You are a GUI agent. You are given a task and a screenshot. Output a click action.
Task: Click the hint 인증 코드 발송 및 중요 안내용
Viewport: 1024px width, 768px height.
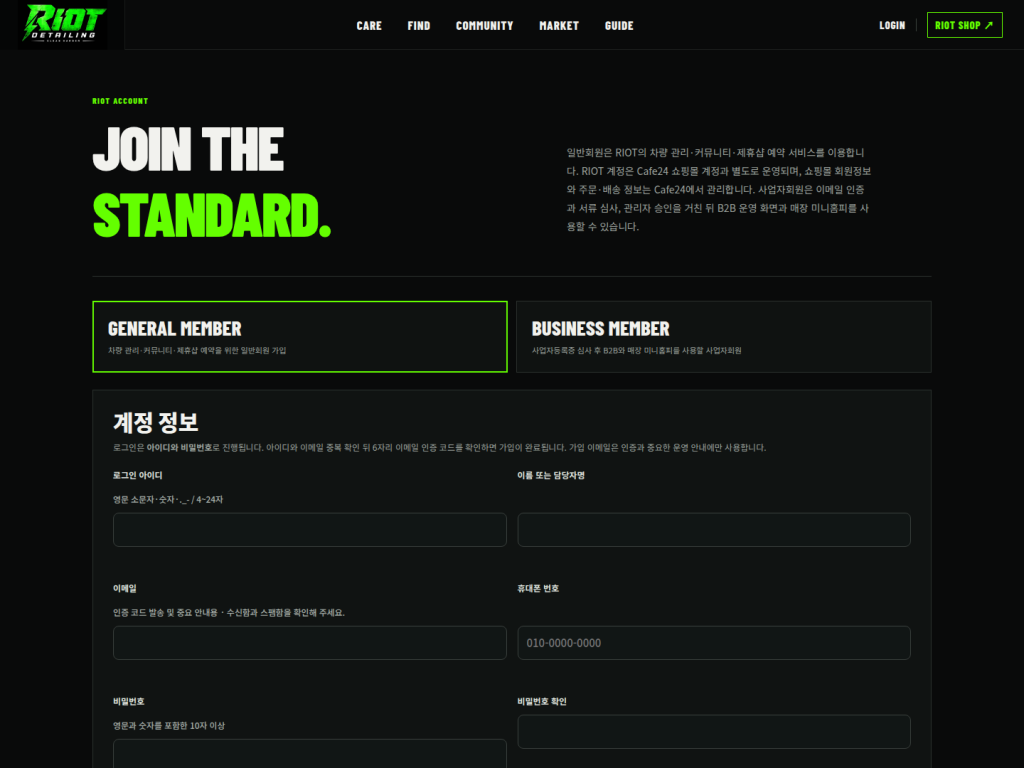point(229,613)
